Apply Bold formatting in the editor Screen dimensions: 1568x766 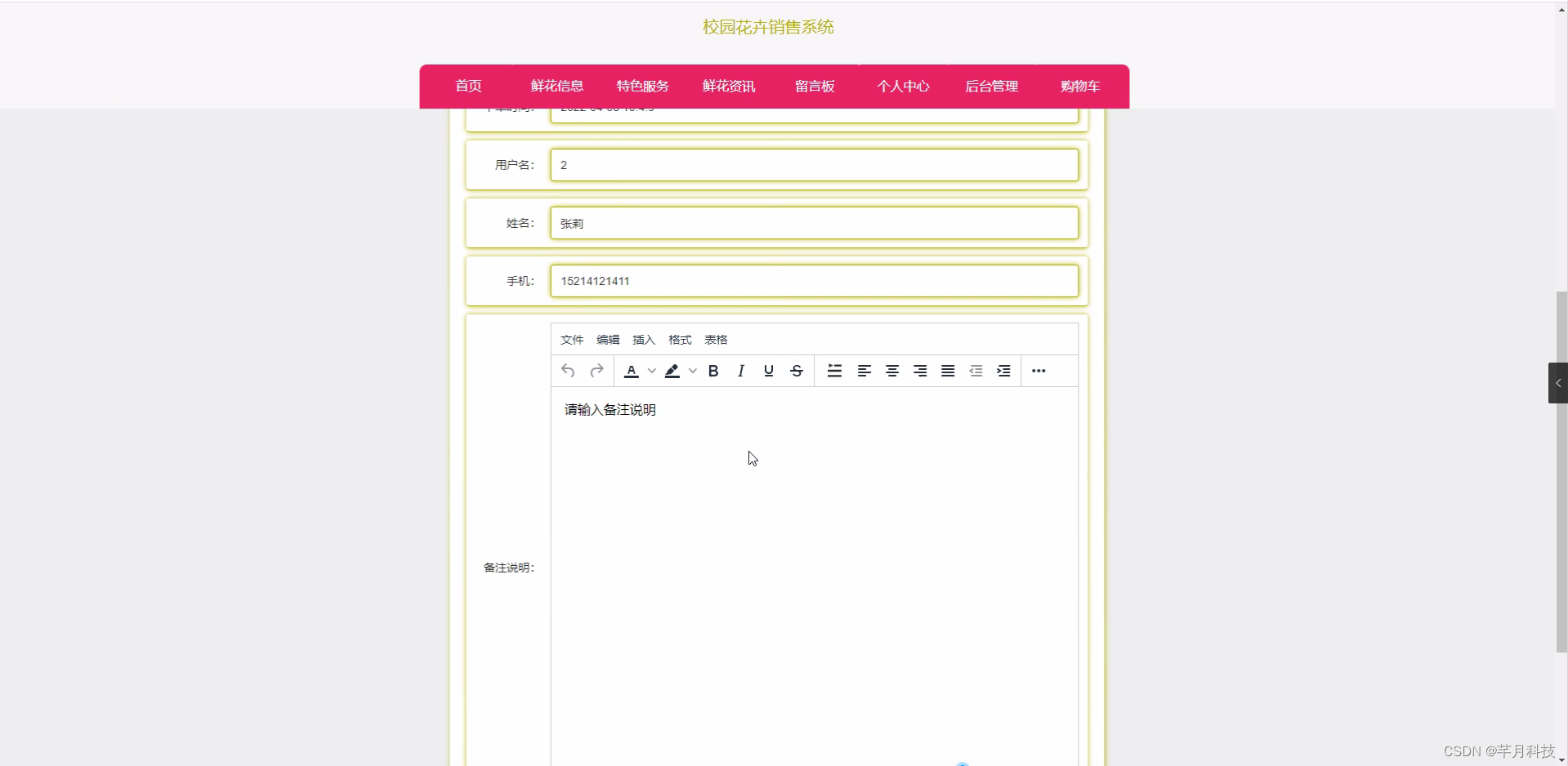tap(713, 371)
